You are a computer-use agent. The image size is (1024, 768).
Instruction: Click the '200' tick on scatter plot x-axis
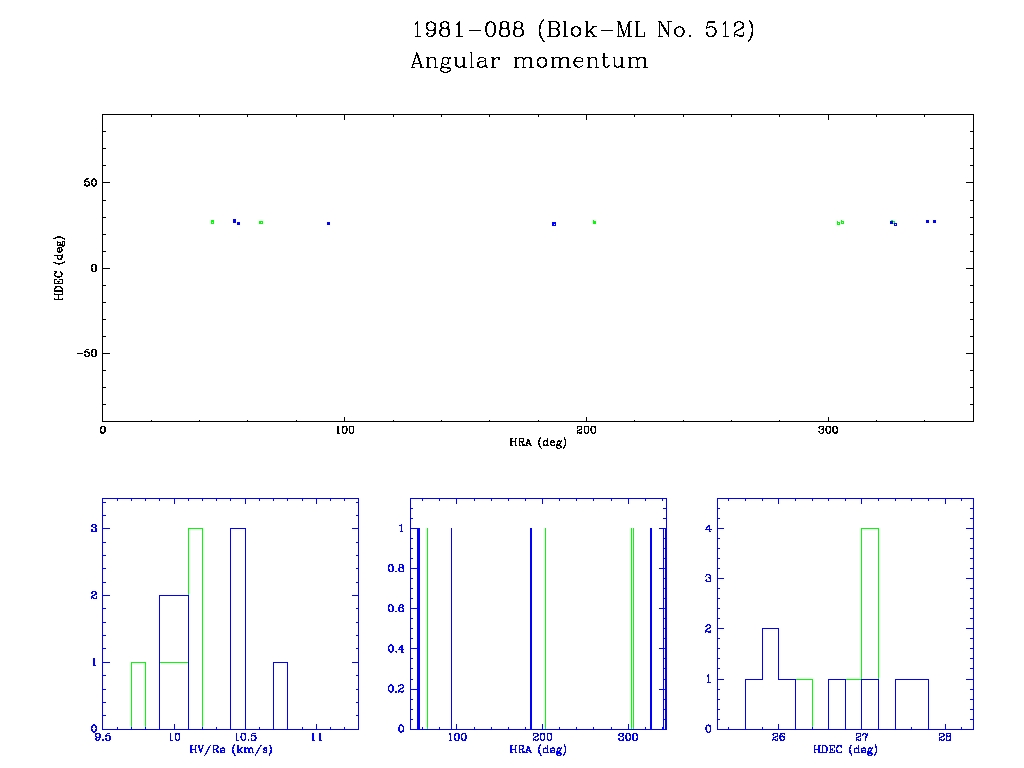coord(586,430)
